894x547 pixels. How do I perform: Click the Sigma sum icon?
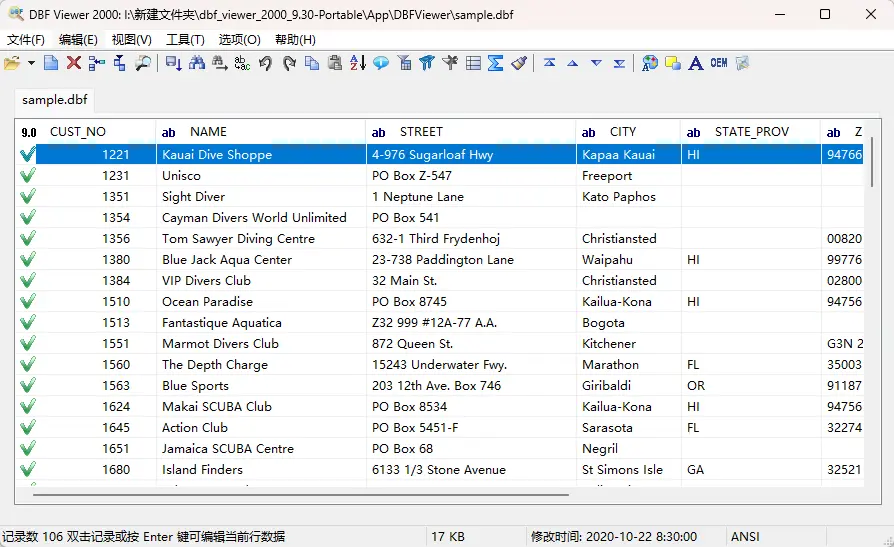(x=495, y=63)
